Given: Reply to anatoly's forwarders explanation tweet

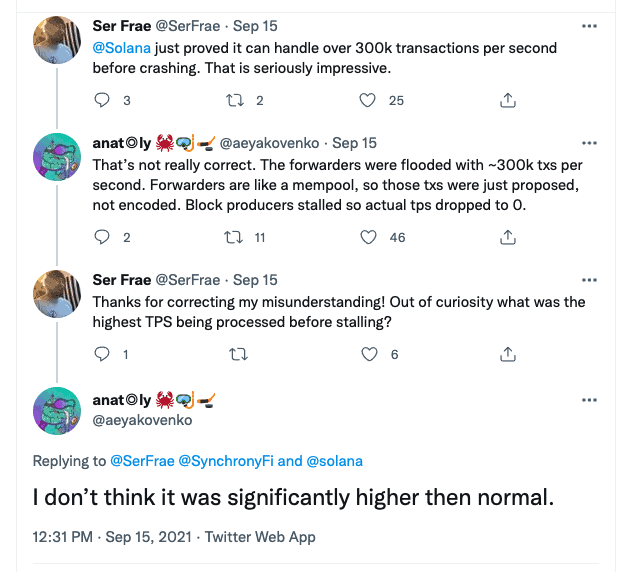Looking at the screenshot, I should coord(101,237).
